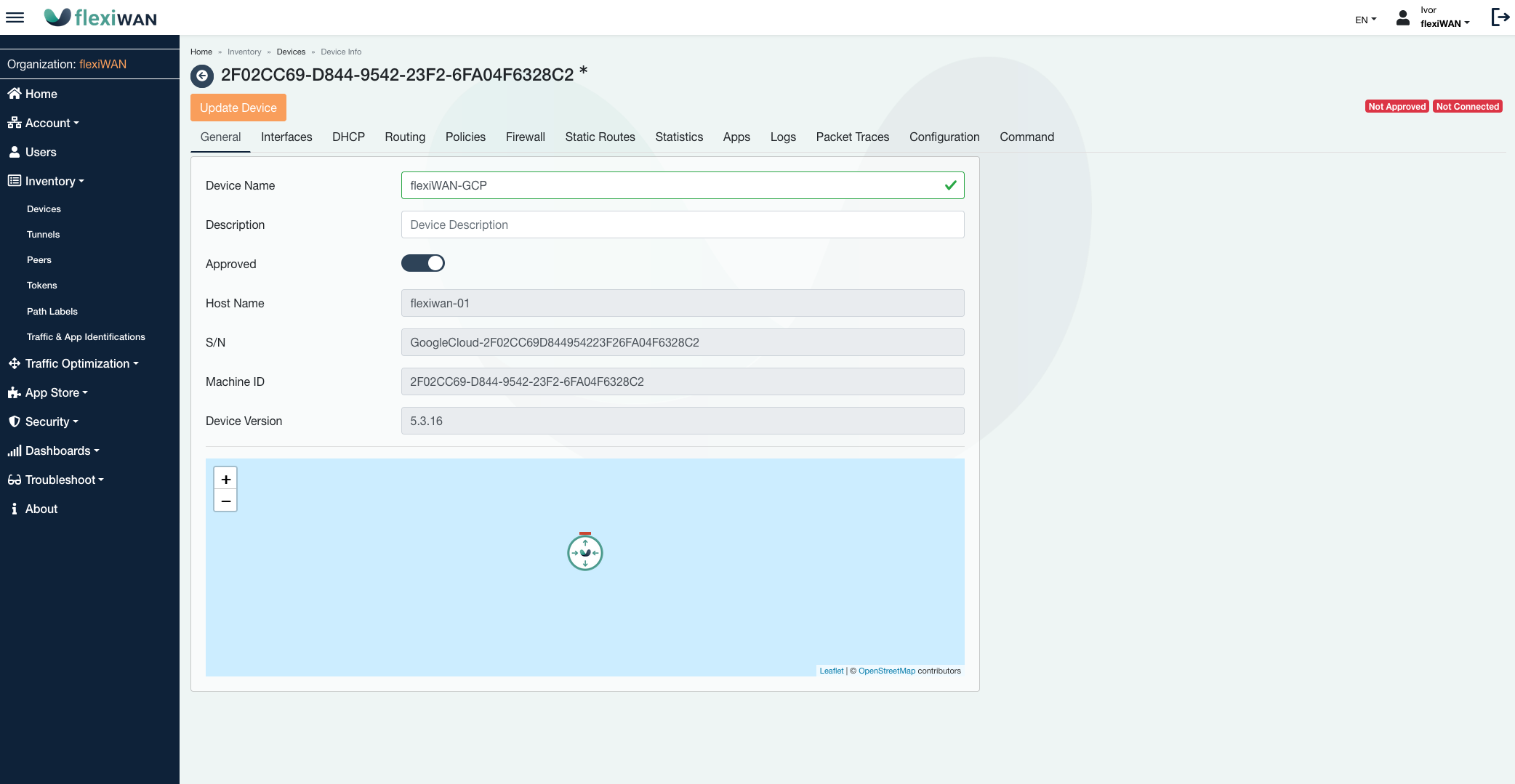Screen dimensions: 1515x784
Task: Expand the Account sidebar menu
Action: pyautogui.click(x=52, y=123)
